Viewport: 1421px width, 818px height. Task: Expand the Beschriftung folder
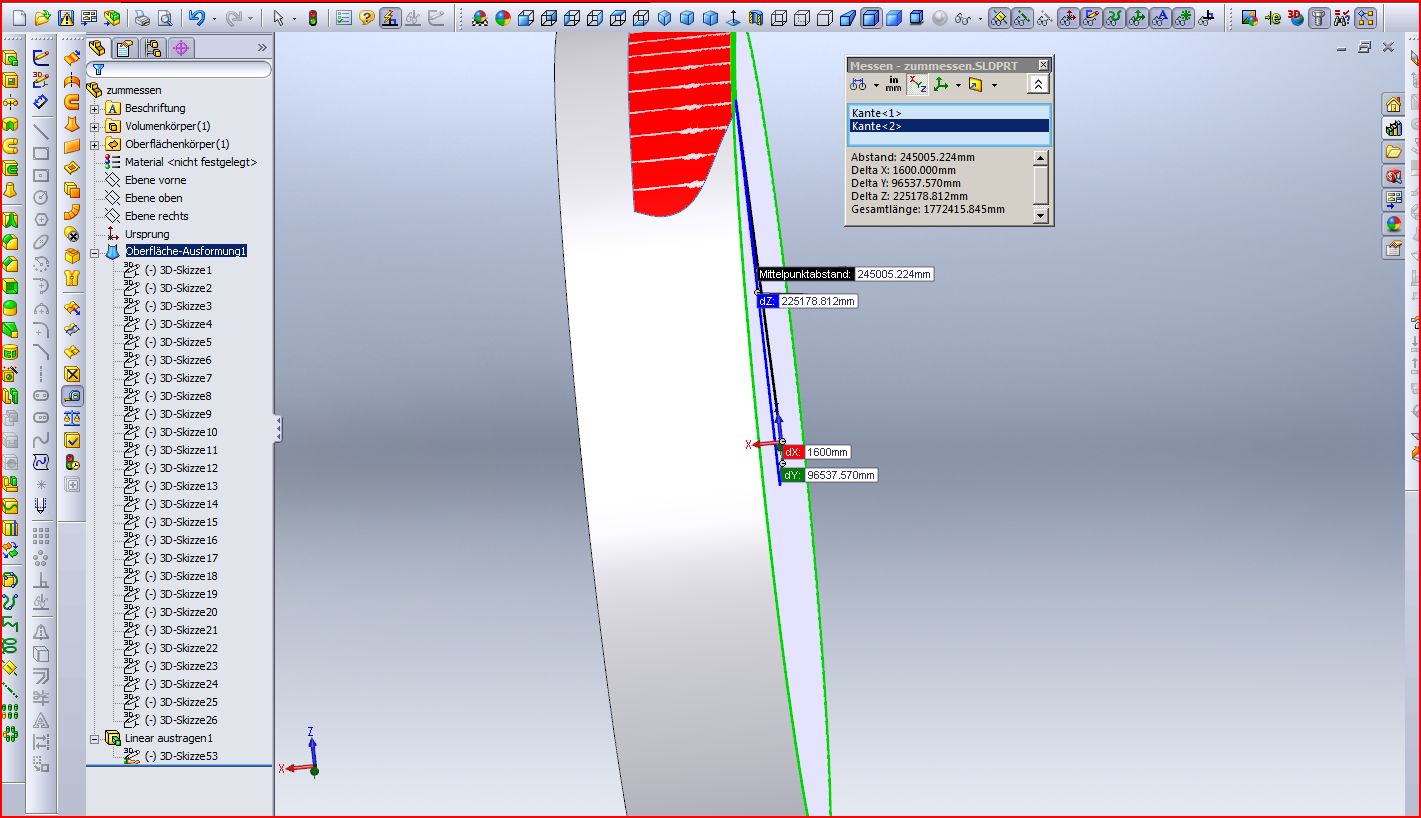pyautogui.click(x=95, y=109)
